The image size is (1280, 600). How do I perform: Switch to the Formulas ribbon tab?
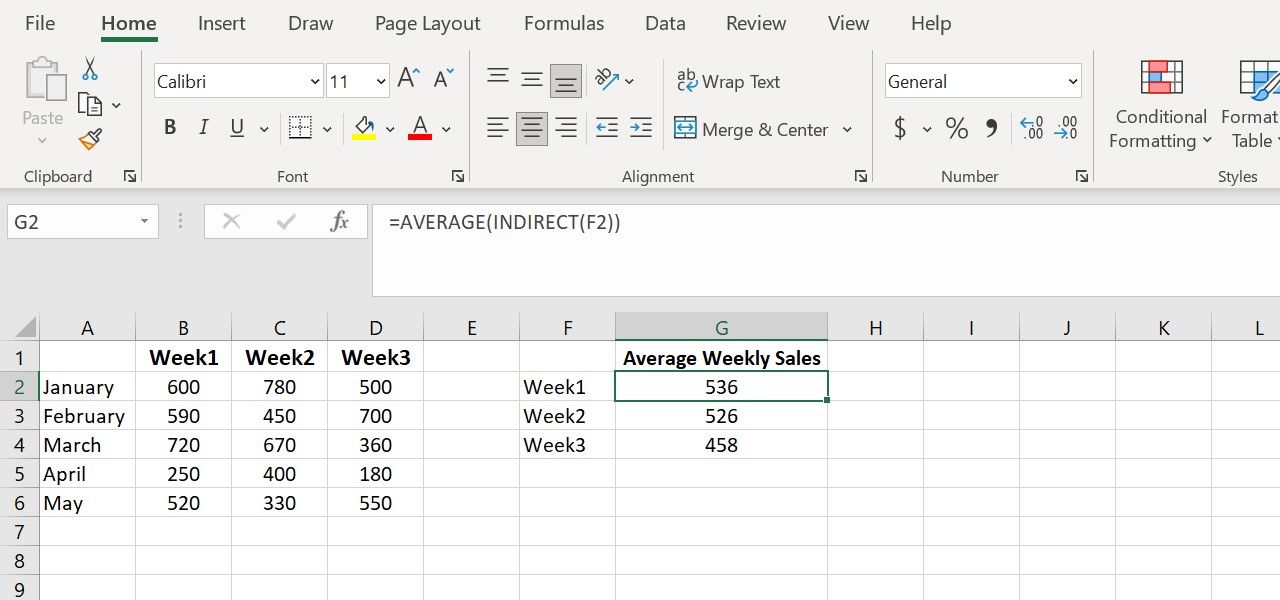[x=563, y=23]
